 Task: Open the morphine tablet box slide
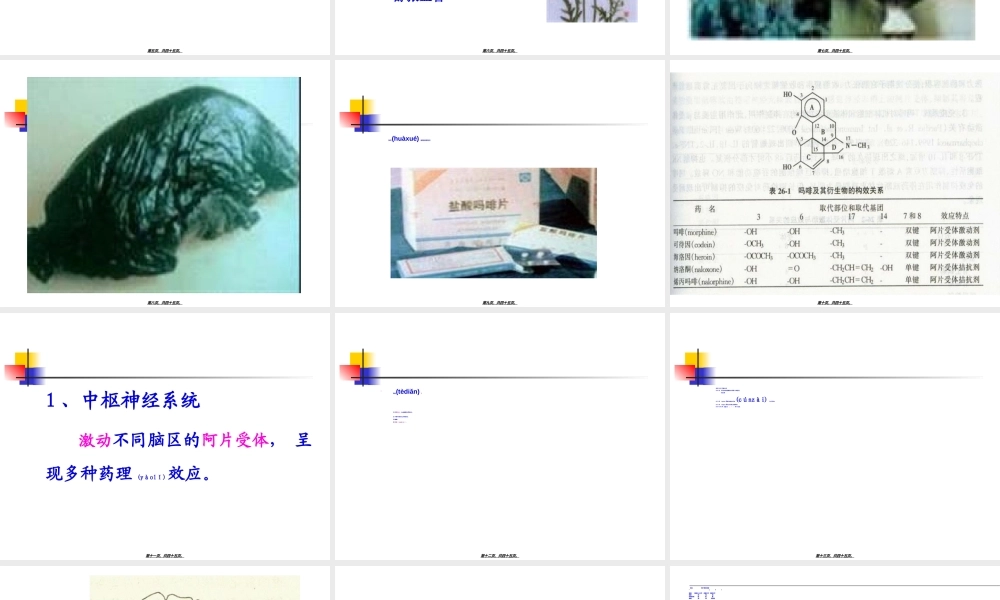coord(499,184)
